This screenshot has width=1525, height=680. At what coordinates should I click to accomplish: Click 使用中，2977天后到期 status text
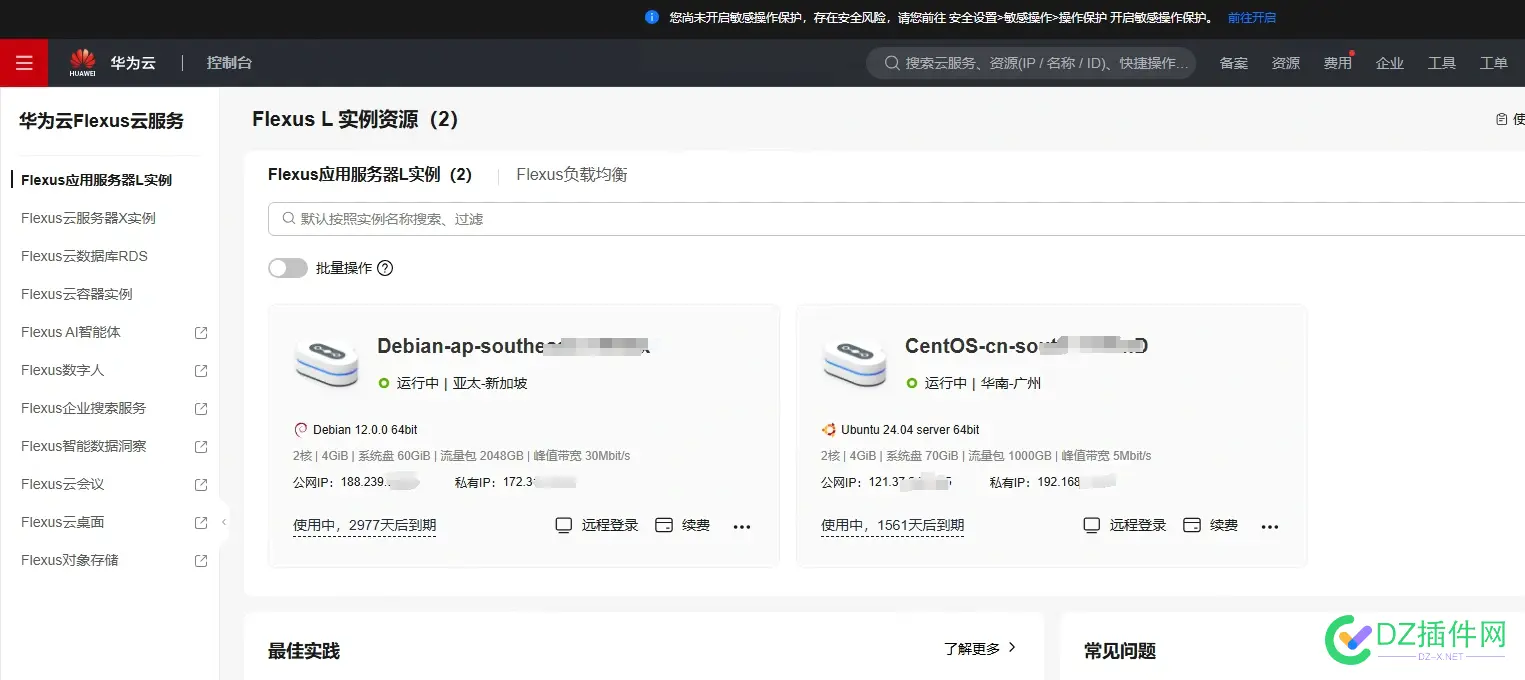[365, 525]
